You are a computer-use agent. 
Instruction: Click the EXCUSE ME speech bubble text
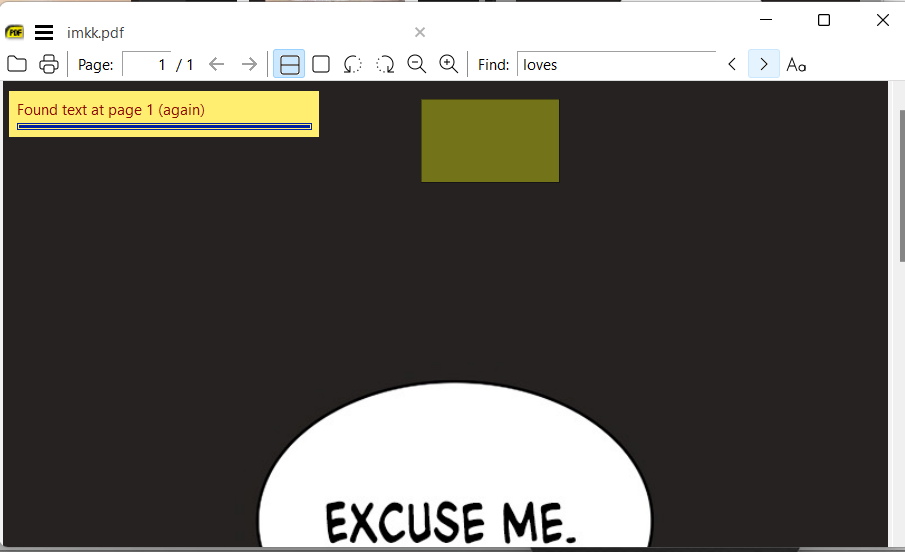pyautogui.click(x=451, y=521)
